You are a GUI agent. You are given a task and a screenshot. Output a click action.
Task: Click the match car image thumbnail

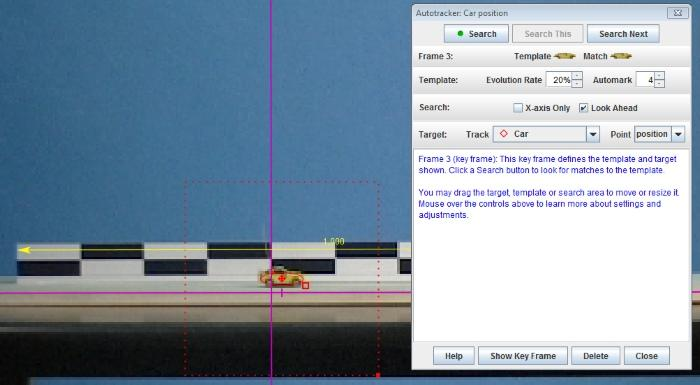click(x=621, y=56)
